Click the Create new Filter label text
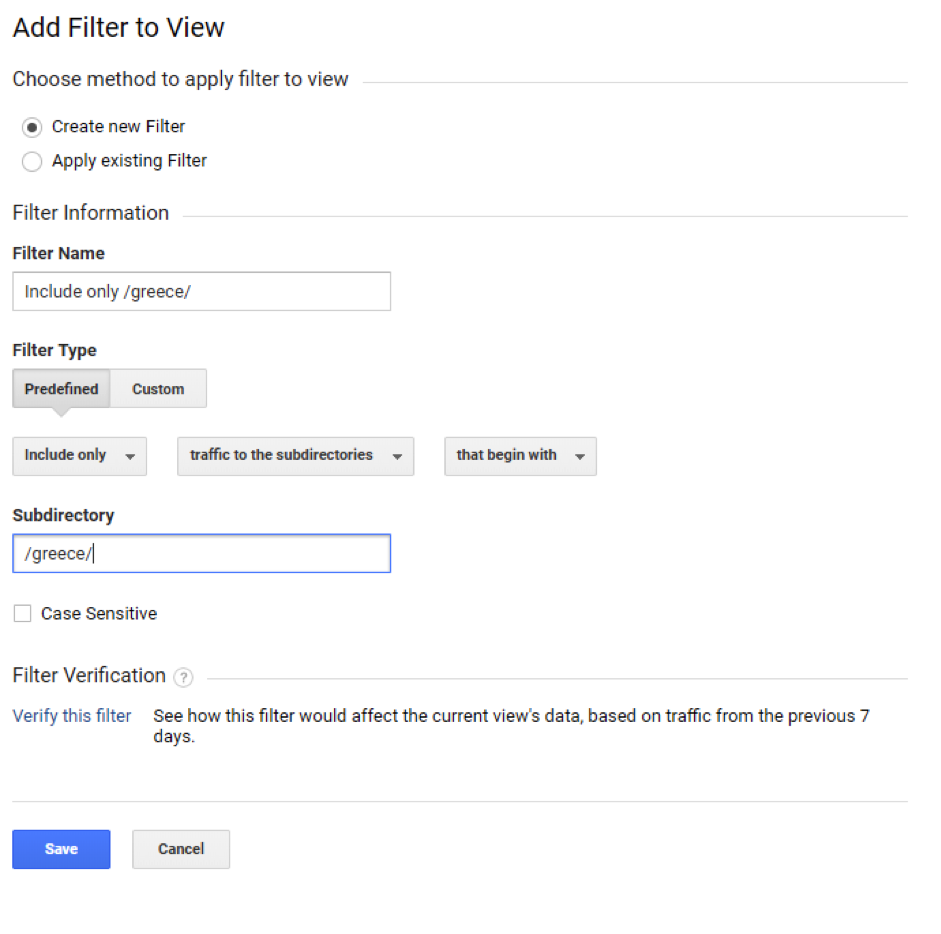 coord(118,127)
